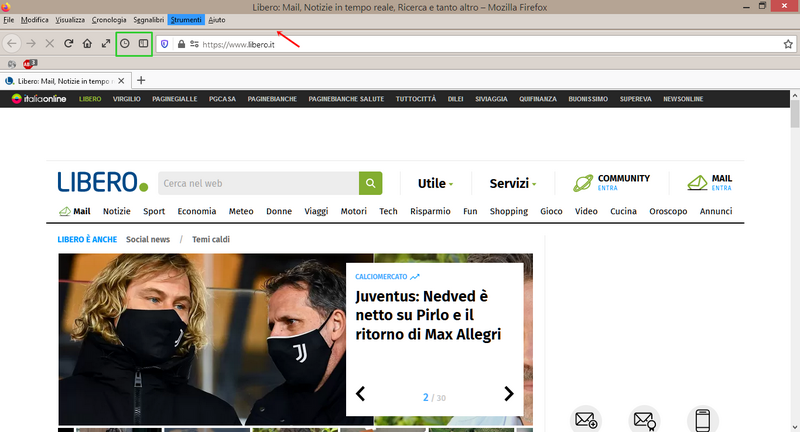The height and width of the screenshot is (432, 800).
Task: Open the Cronologia menu
Action: coord(109,20)
